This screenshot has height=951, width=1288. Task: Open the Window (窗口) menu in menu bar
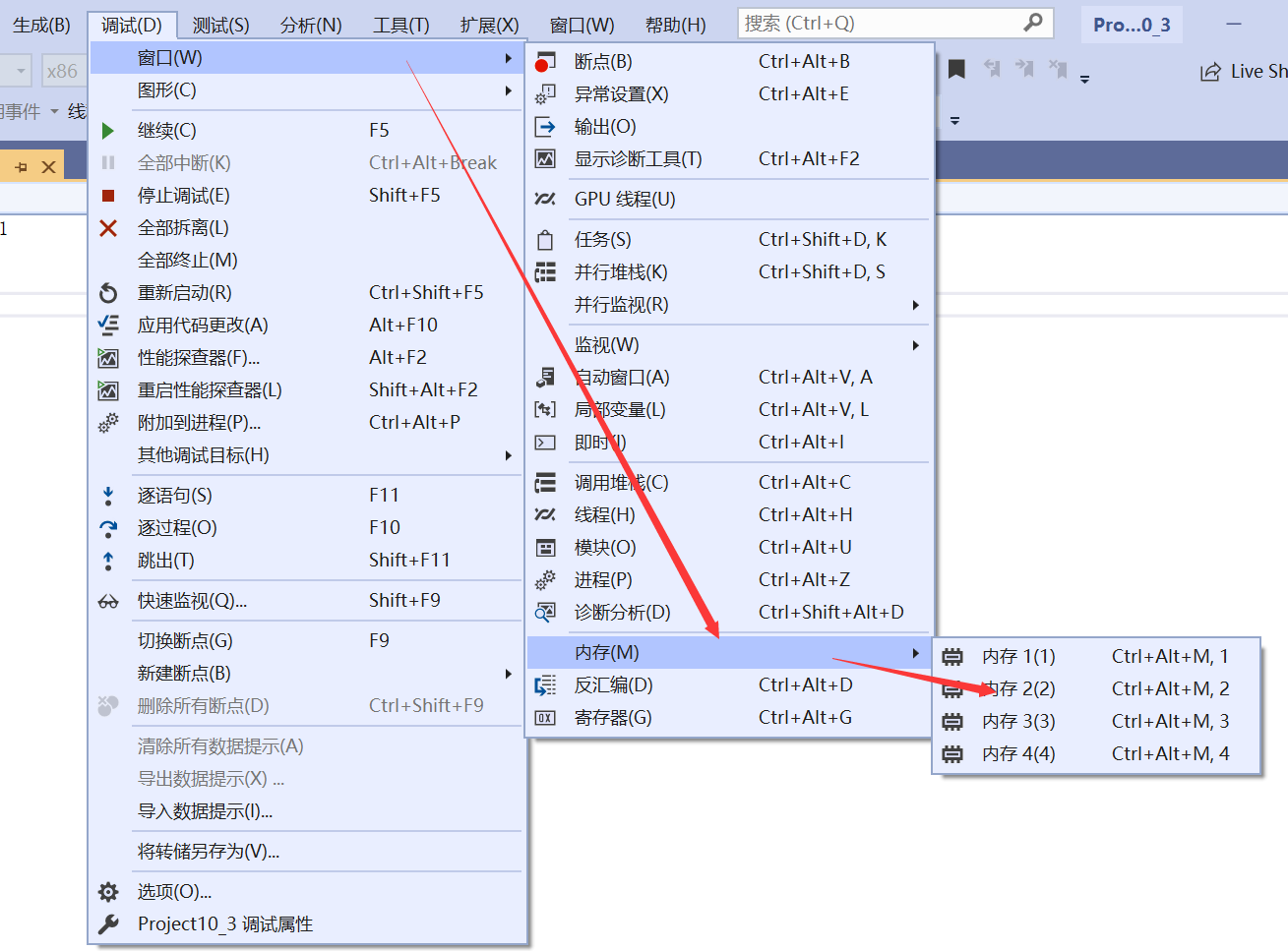(x=582, y=25)
